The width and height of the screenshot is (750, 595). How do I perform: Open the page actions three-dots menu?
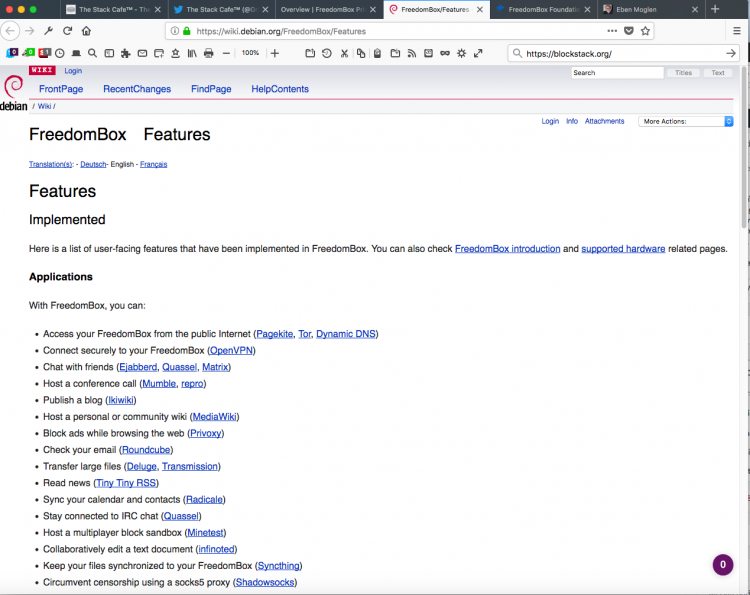612,31
